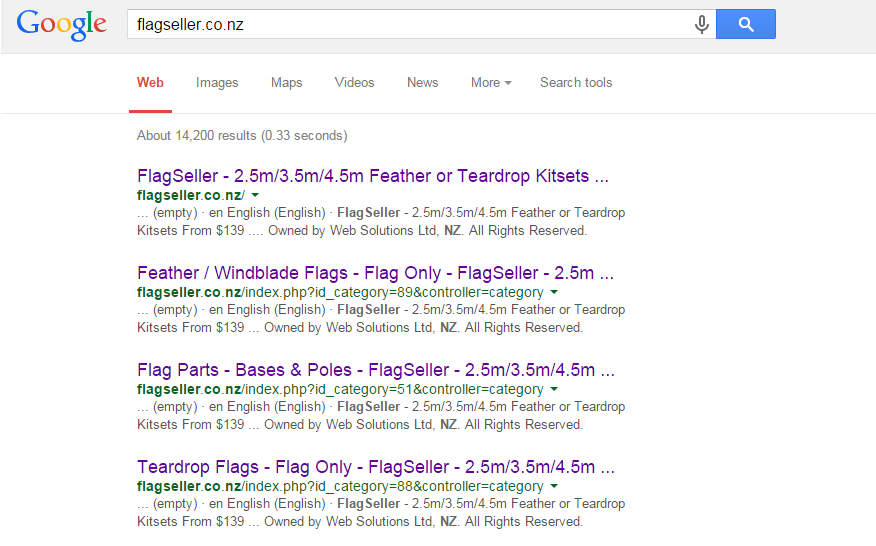Expand dropdown arrow beside id_category=88 URL

554,486
